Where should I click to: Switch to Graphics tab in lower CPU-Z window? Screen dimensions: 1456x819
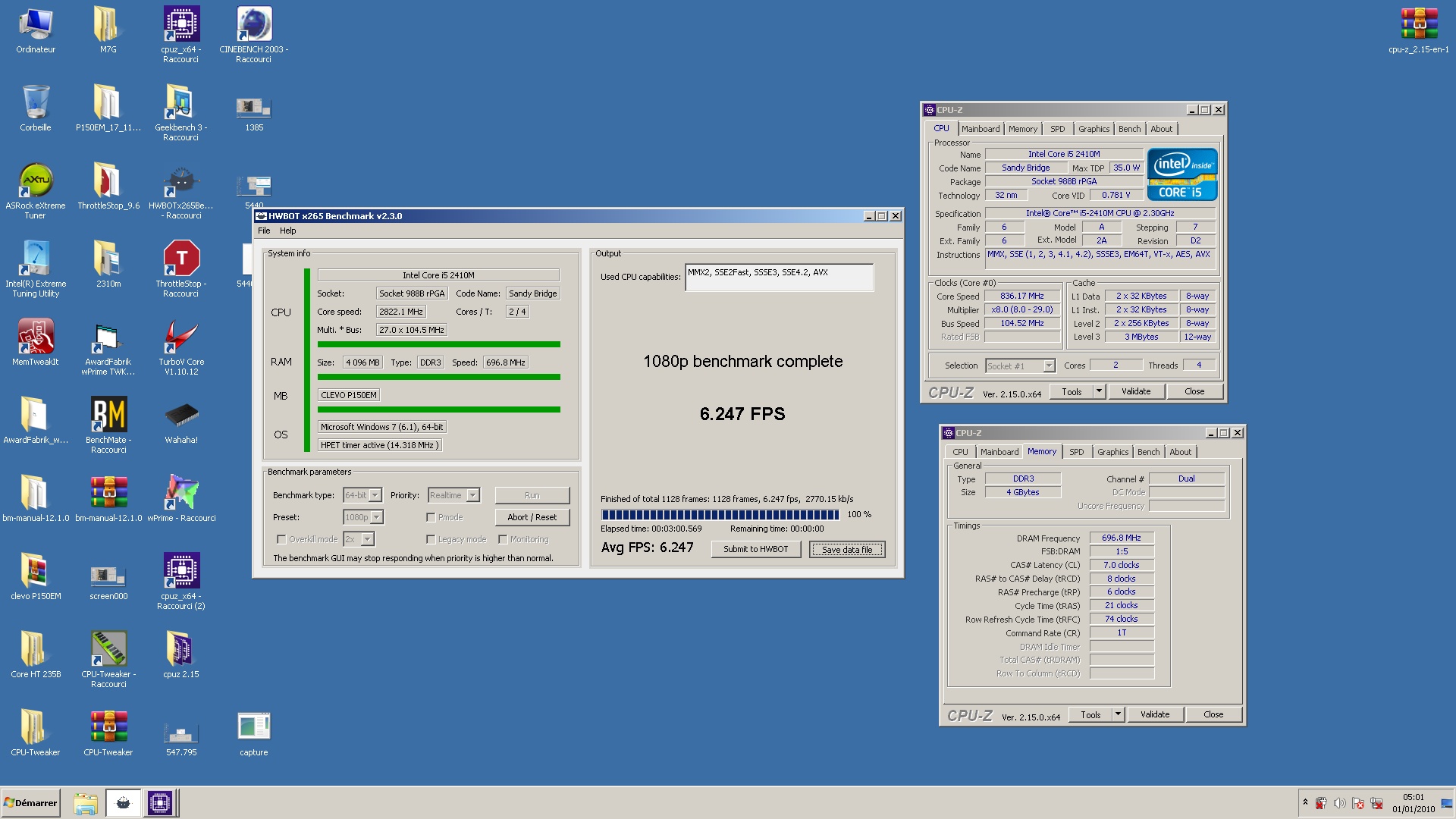click(x=1112, y=452)
